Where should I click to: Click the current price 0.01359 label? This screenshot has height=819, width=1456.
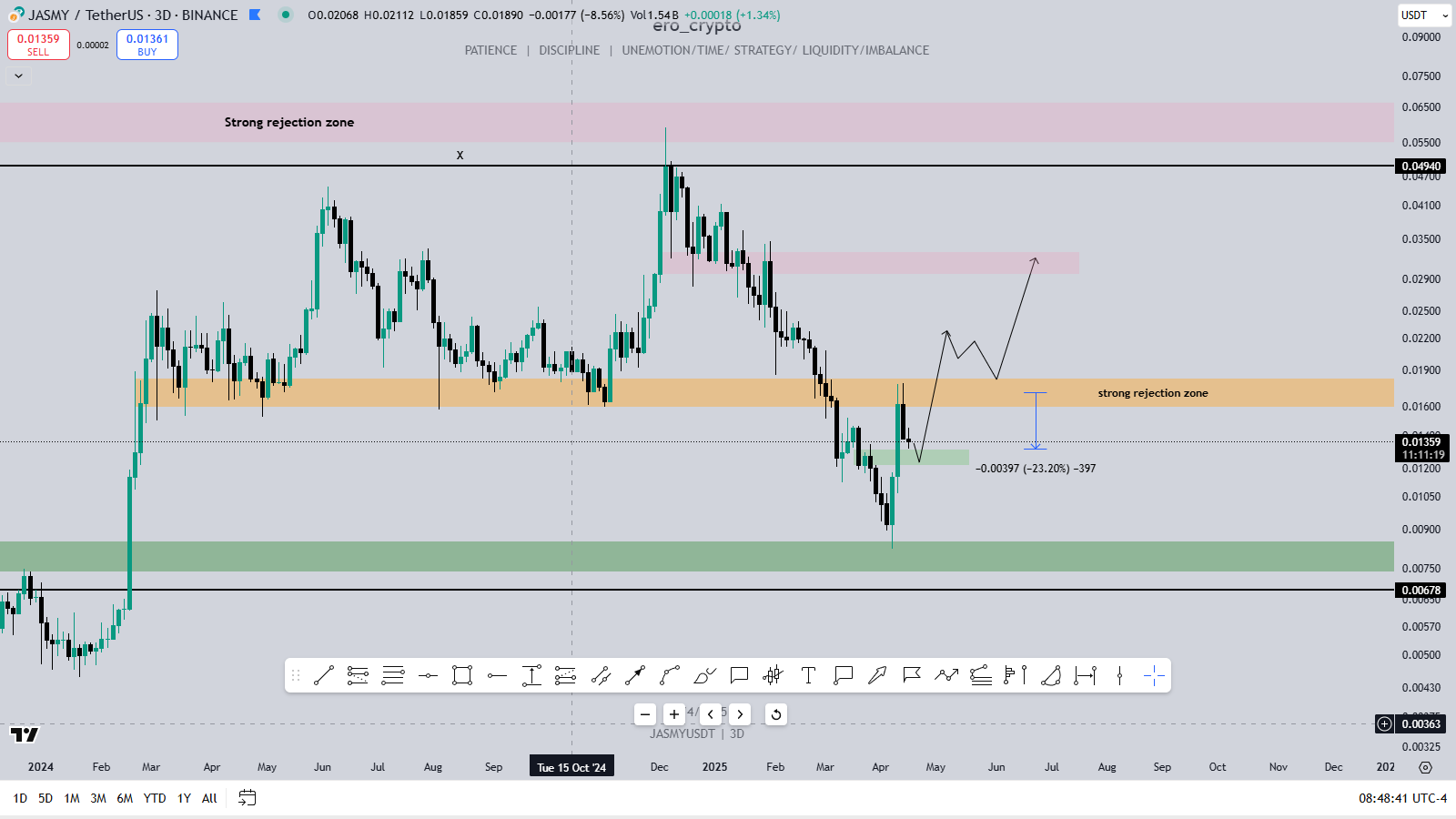click(1421, 448)
